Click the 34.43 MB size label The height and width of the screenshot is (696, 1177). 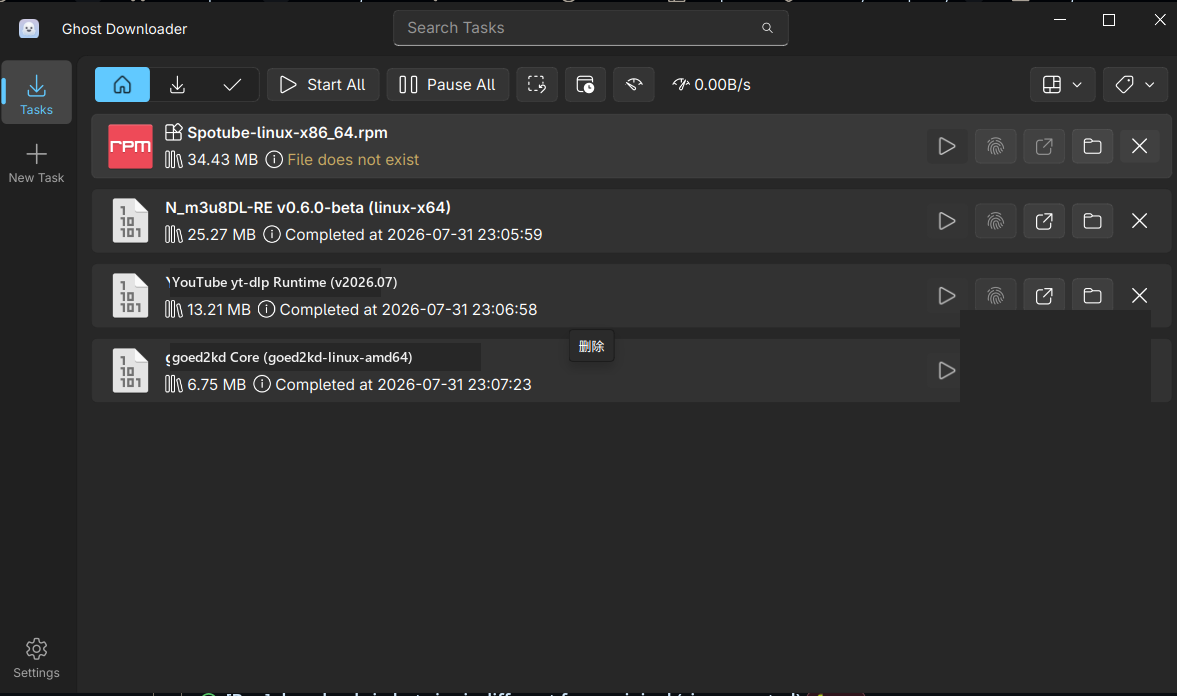(x=222, y=160)
